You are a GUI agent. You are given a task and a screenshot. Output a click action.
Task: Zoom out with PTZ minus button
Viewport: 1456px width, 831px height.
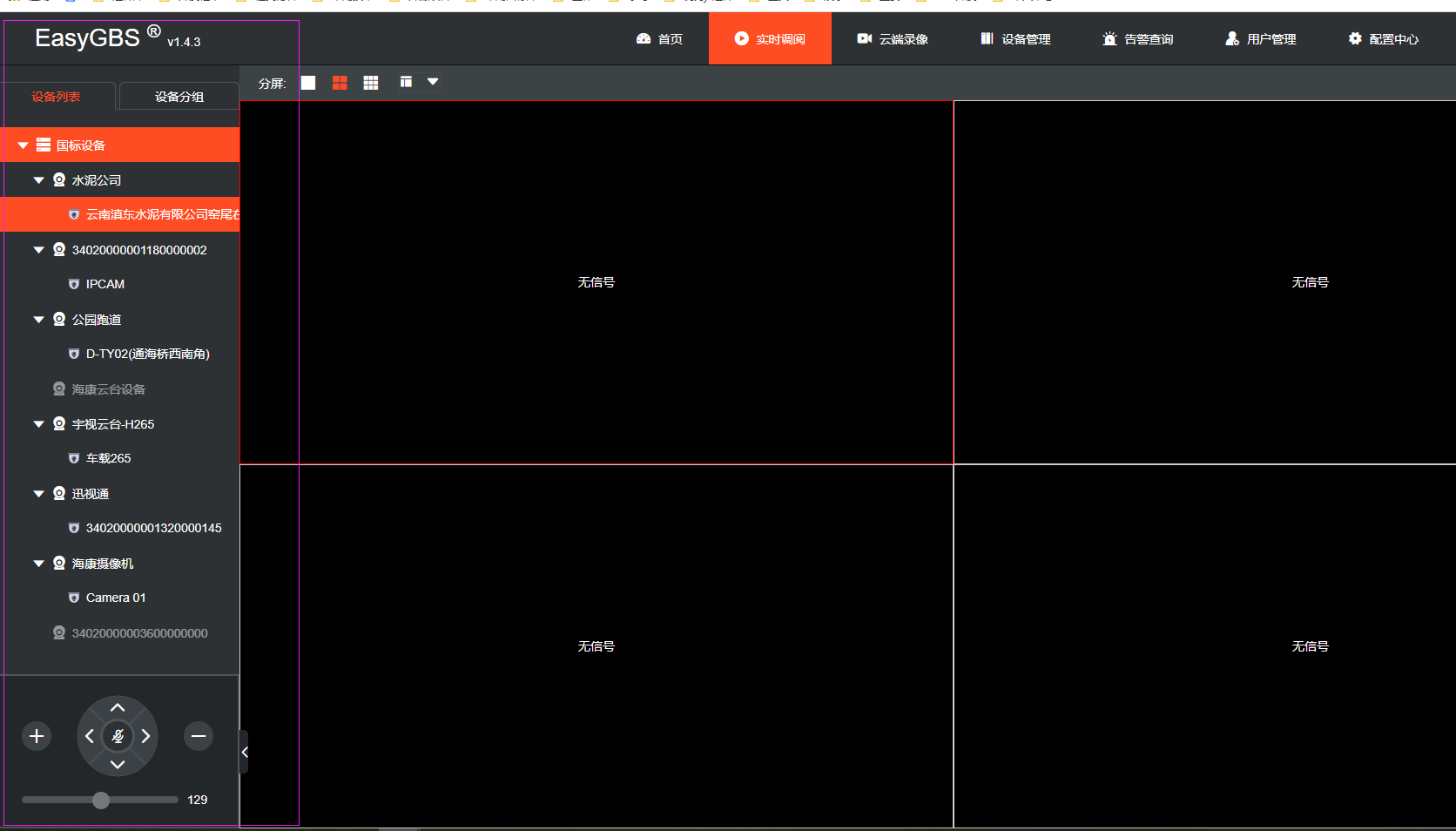point(199,736)
